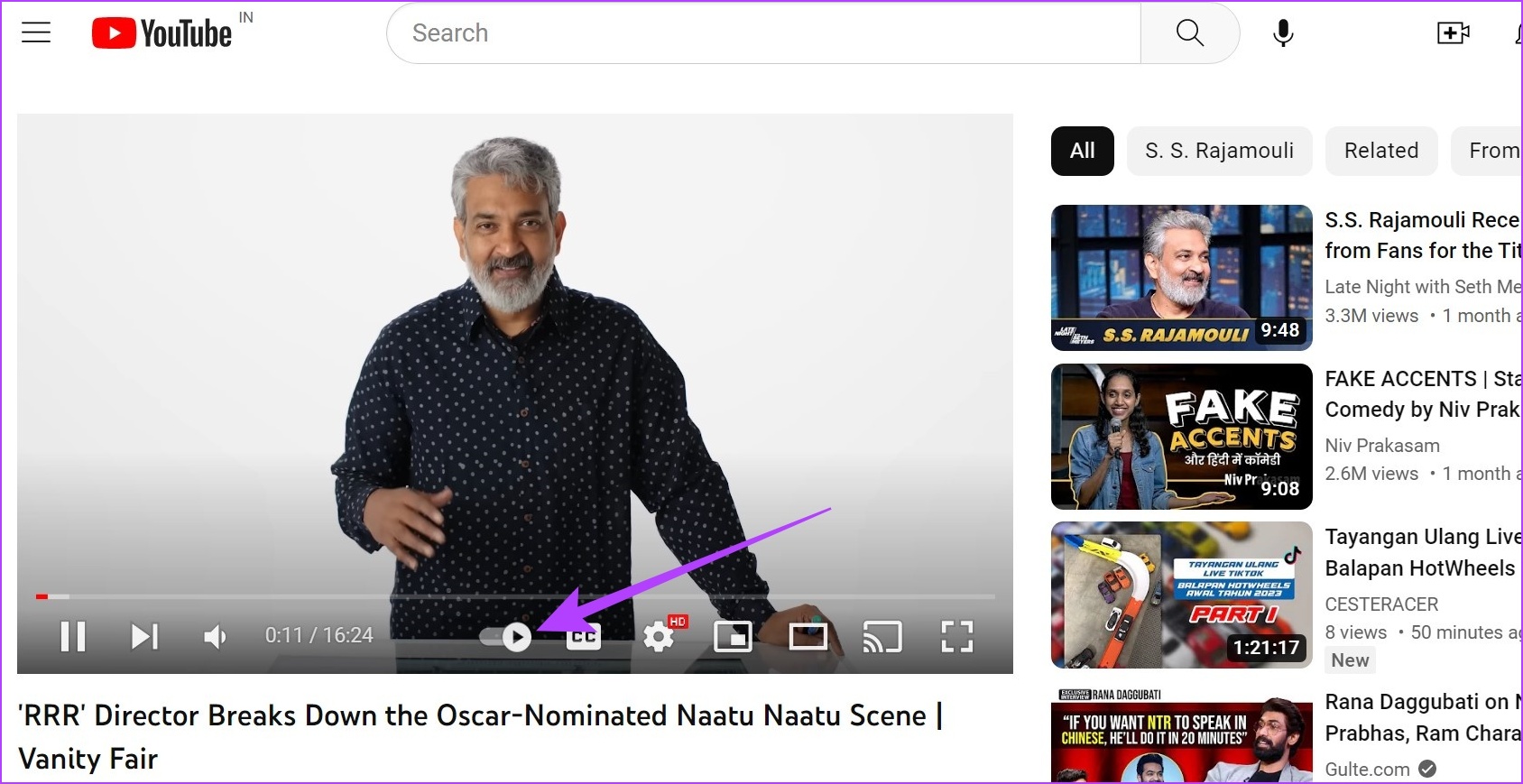Select the S. S. Rajamouli chip

pos(1220,151)
